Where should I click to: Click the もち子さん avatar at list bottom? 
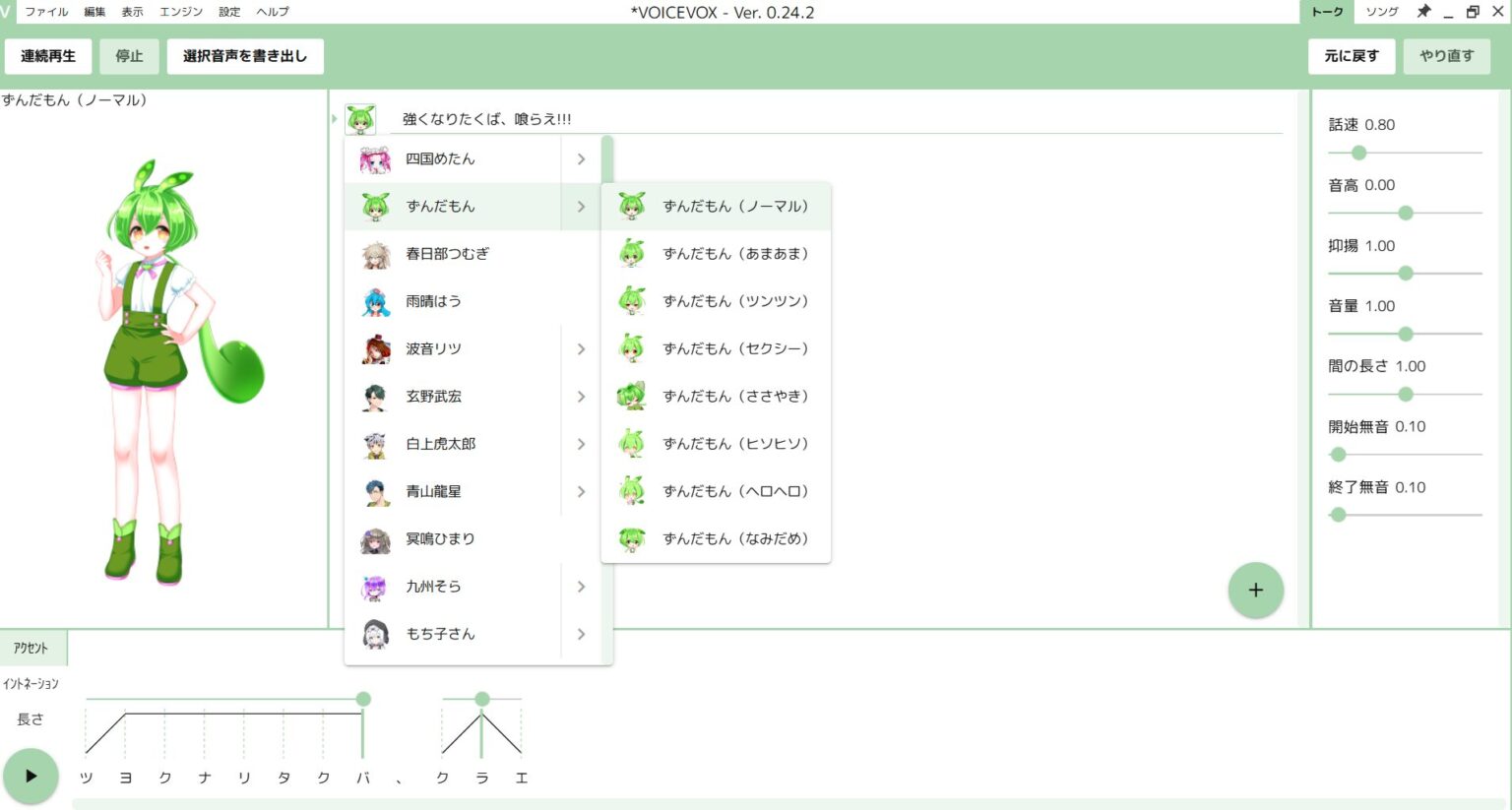pos(375,634)
